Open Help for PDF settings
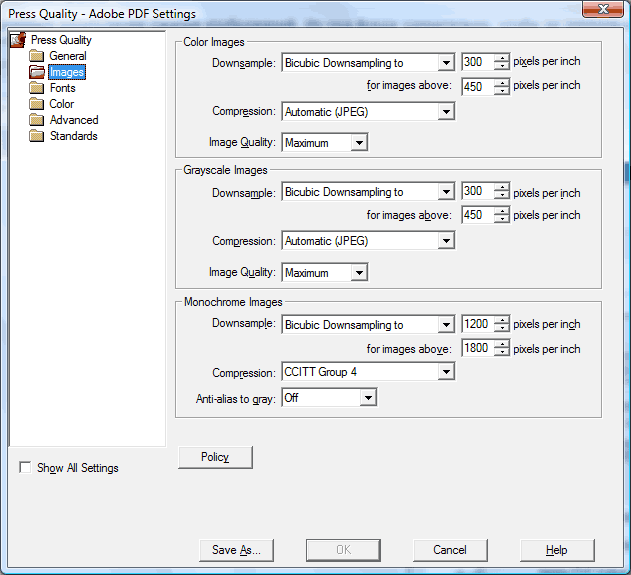631x575 pixels. pos(557,550)
